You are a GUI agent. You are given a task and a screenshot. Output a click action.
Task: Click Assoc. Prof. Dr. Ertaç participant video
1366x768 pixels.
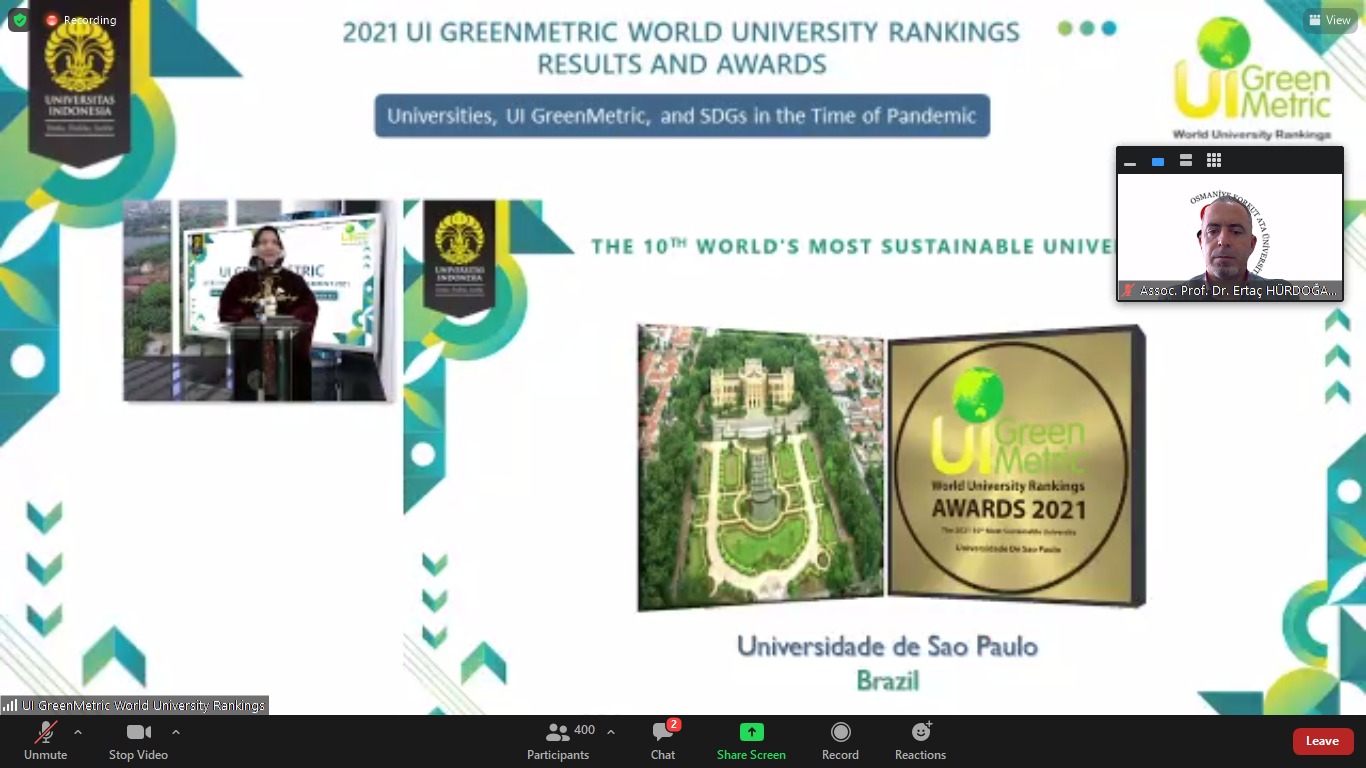1230,237
